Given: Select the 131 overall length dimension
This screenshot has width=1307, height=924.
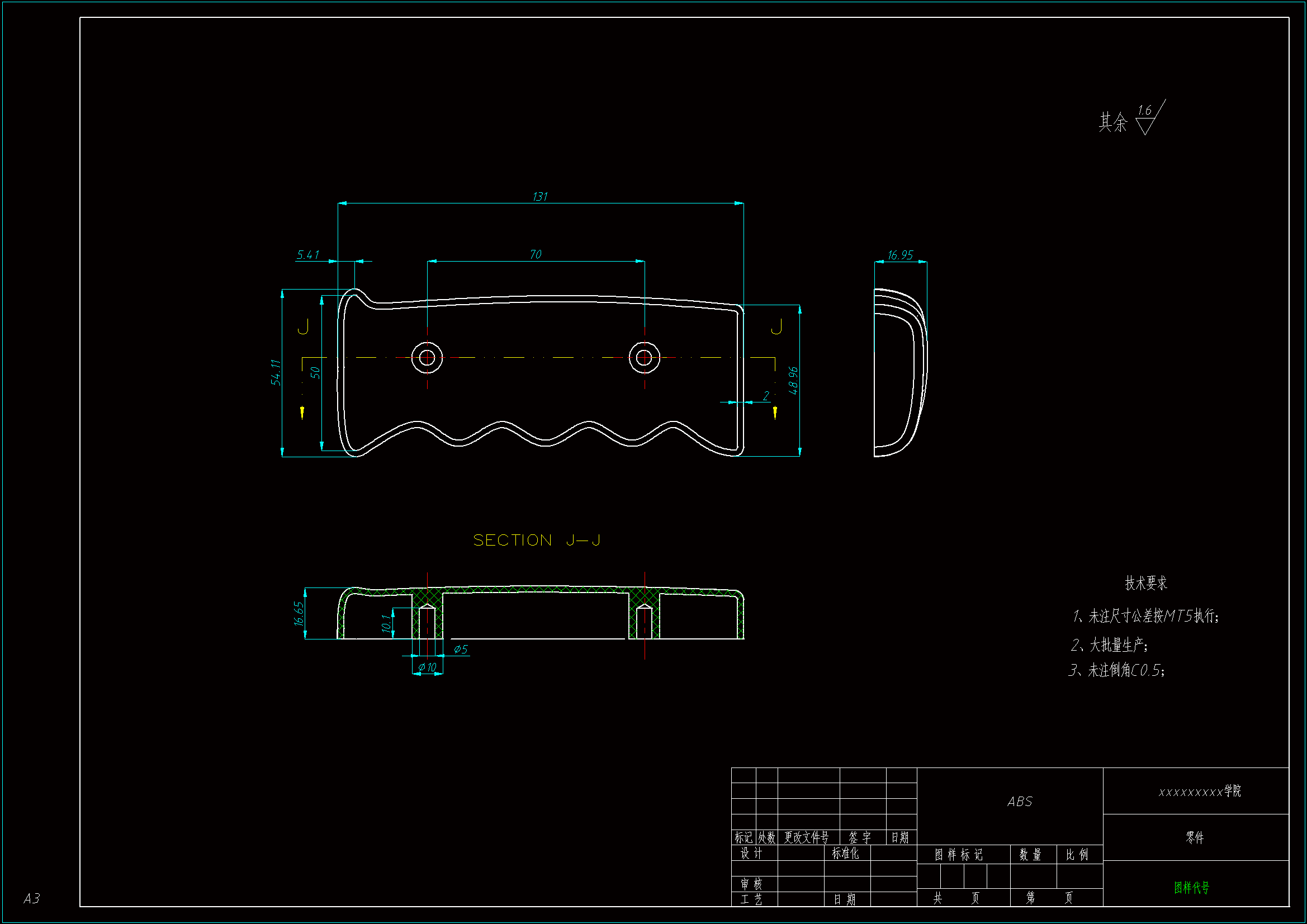Looking at the screenshot, I should (x=539, y=197).
